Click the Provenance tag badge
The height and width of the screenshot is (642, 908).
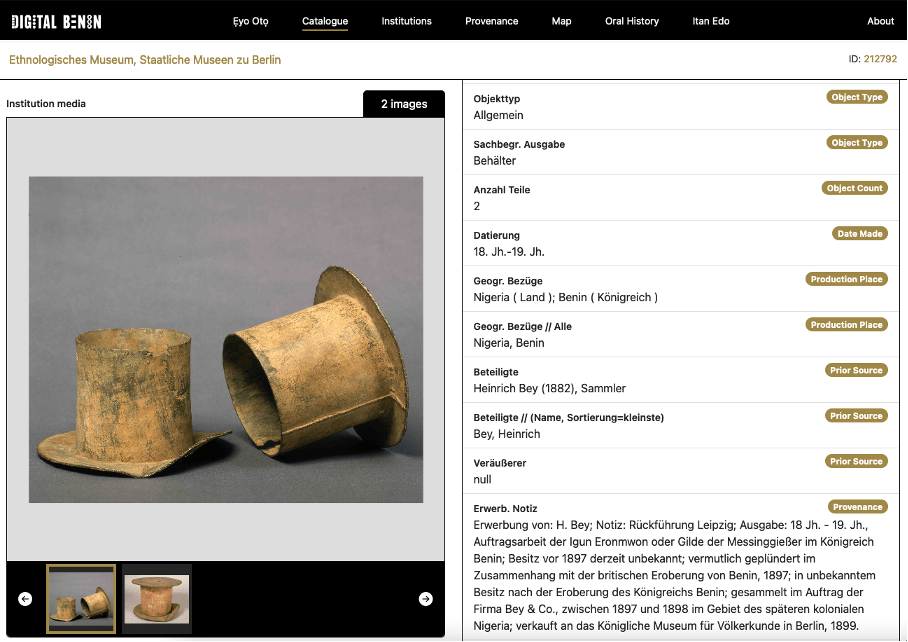[857, 507]
